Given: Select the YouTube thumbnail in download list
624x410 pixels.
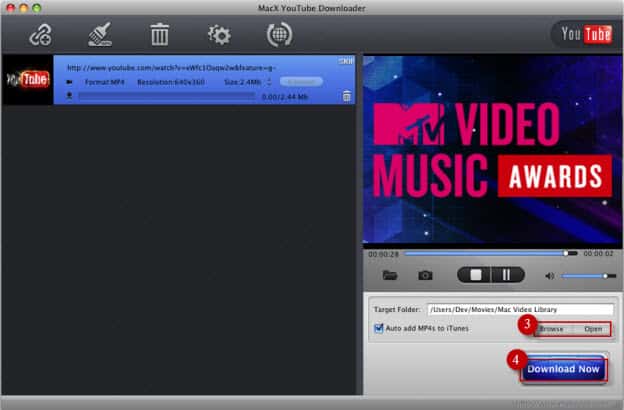Looking at the screenshot, I should [x=27, y=80].
